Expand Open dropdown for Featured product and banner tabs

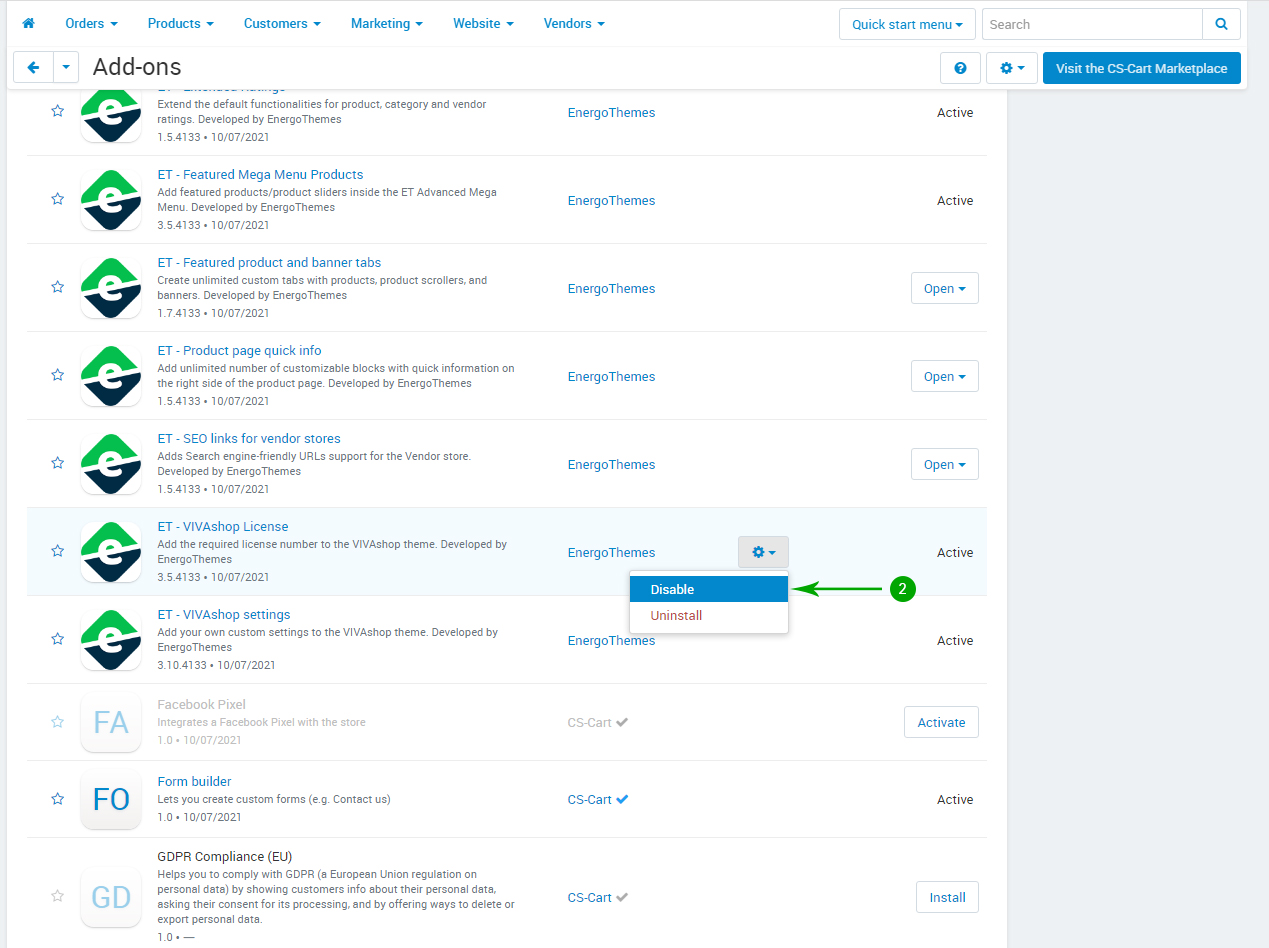click(945, 288)
